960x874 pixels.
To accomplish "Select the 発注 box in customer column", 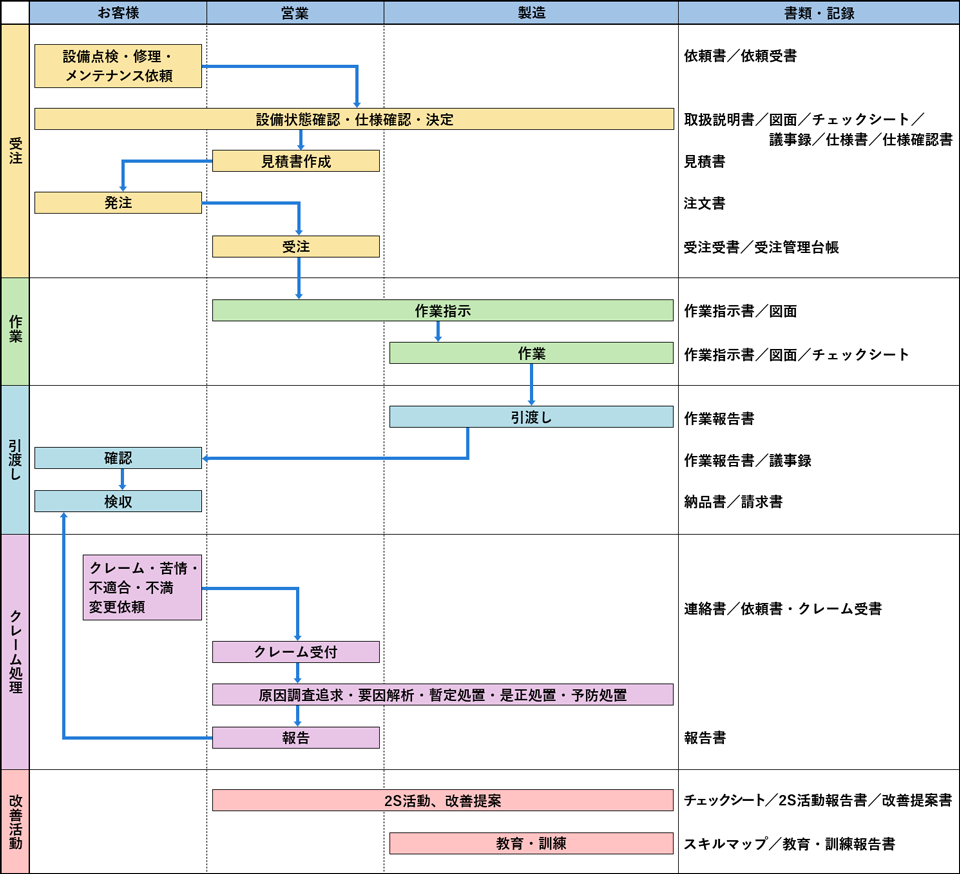I will pyautogui.click(x=118, y=203).
